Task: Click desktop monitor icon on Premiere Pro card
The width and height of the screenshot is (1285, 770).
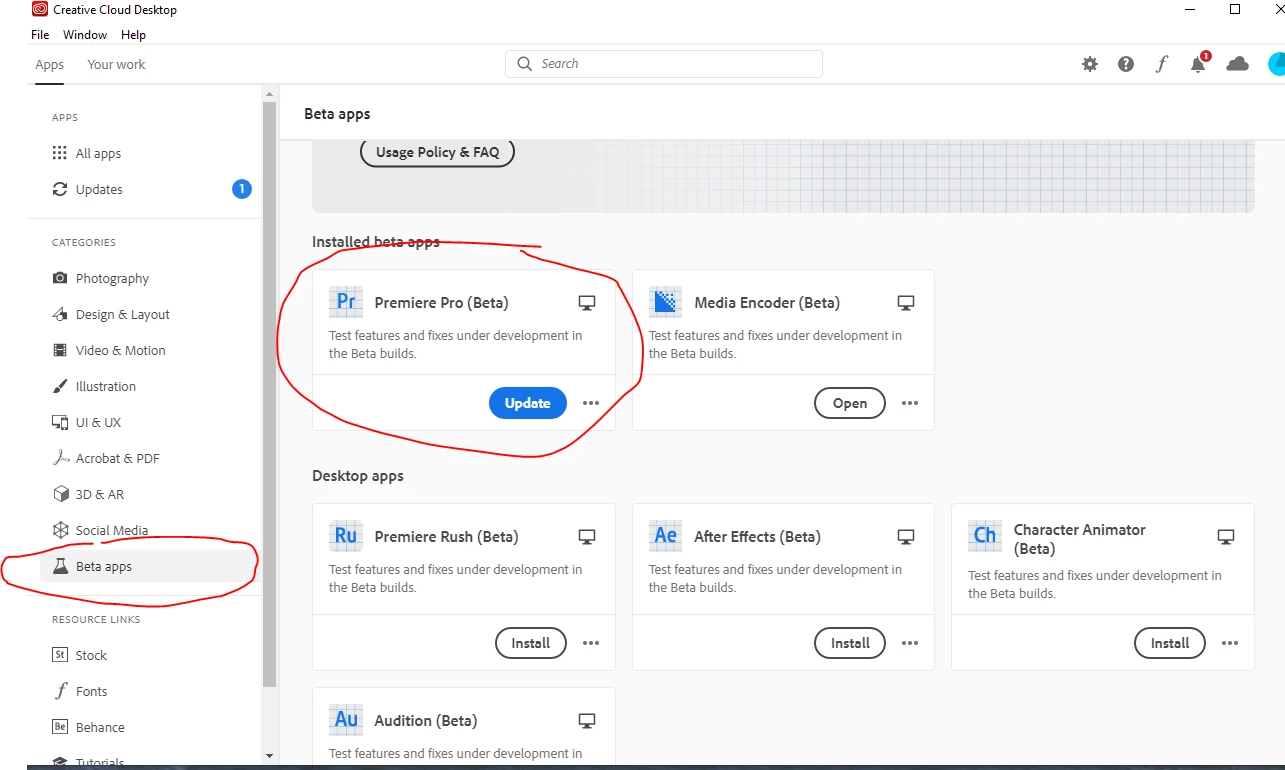Action: click(x=587, y=303)
